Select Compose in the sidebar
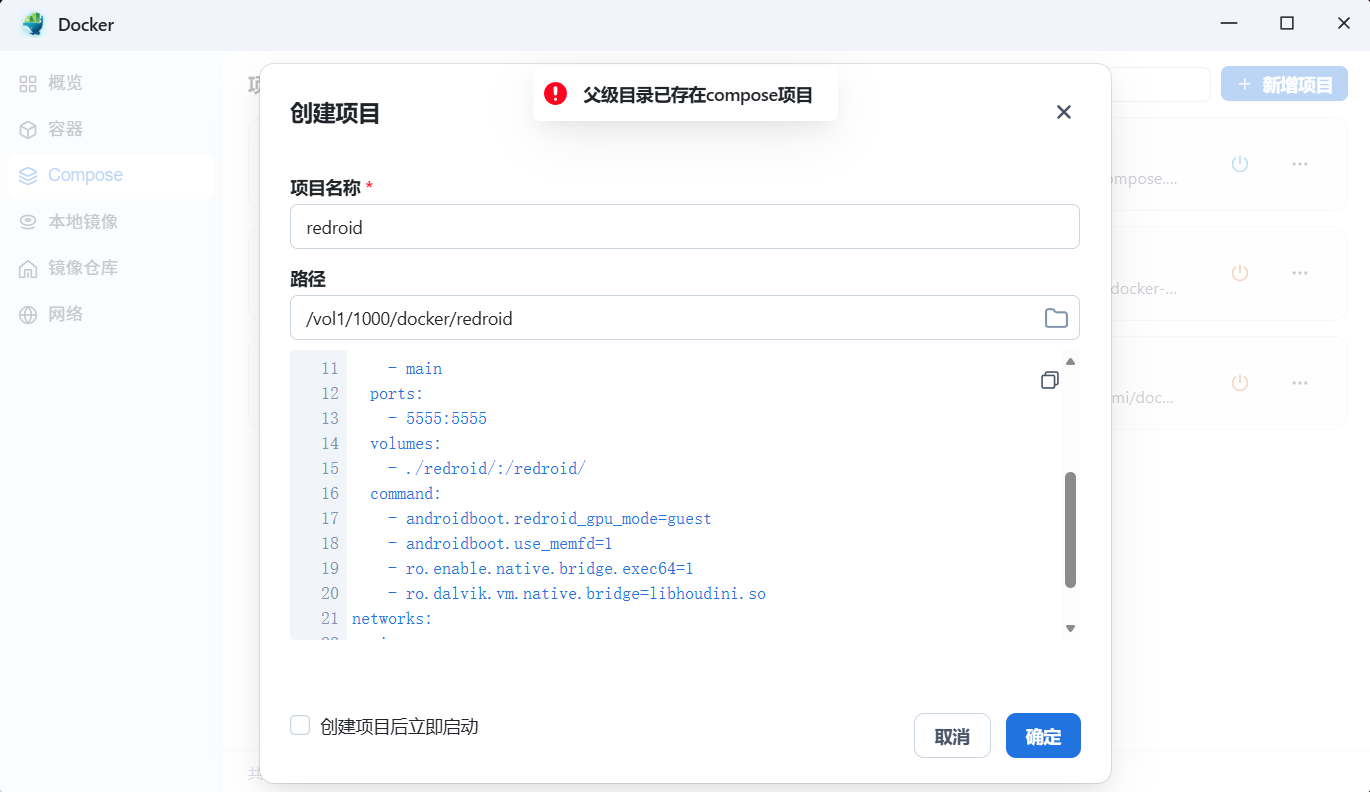The image size is (1370, 792). click(x=110, y=175)
